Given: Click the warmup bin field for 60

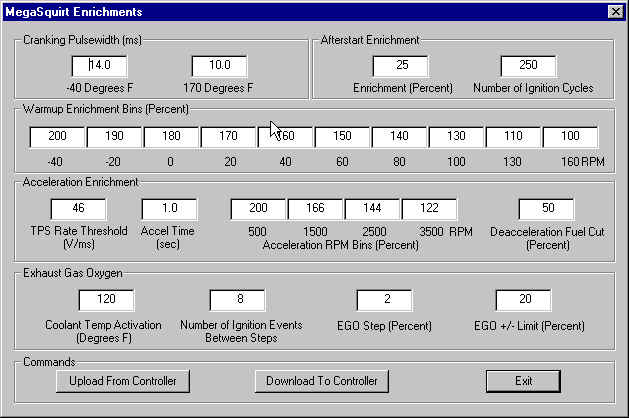Looking at the screenshot, I should click(x=342, y=137).
